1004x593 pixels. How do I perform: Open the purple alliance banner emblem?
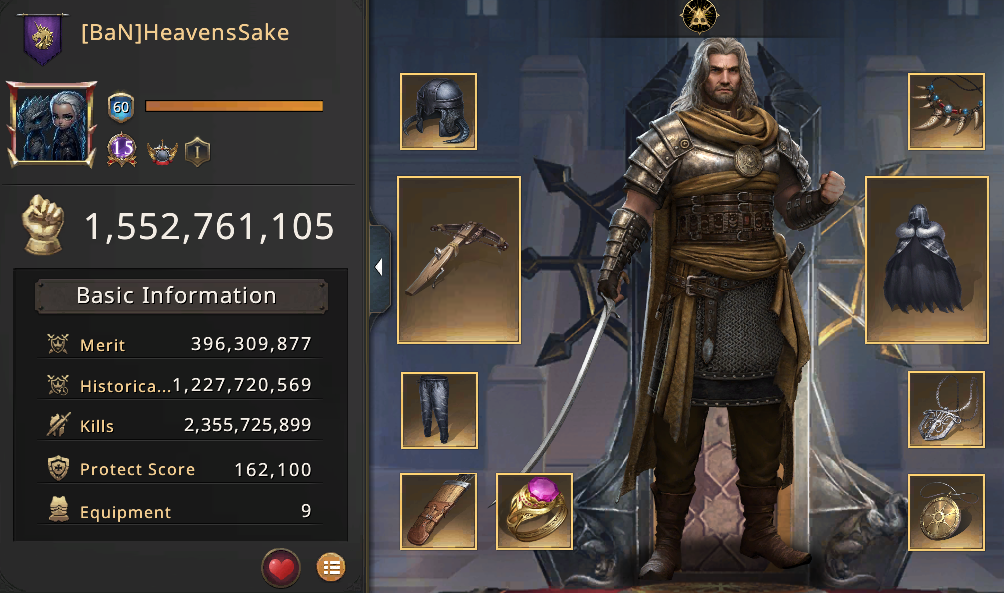(43, 38)
